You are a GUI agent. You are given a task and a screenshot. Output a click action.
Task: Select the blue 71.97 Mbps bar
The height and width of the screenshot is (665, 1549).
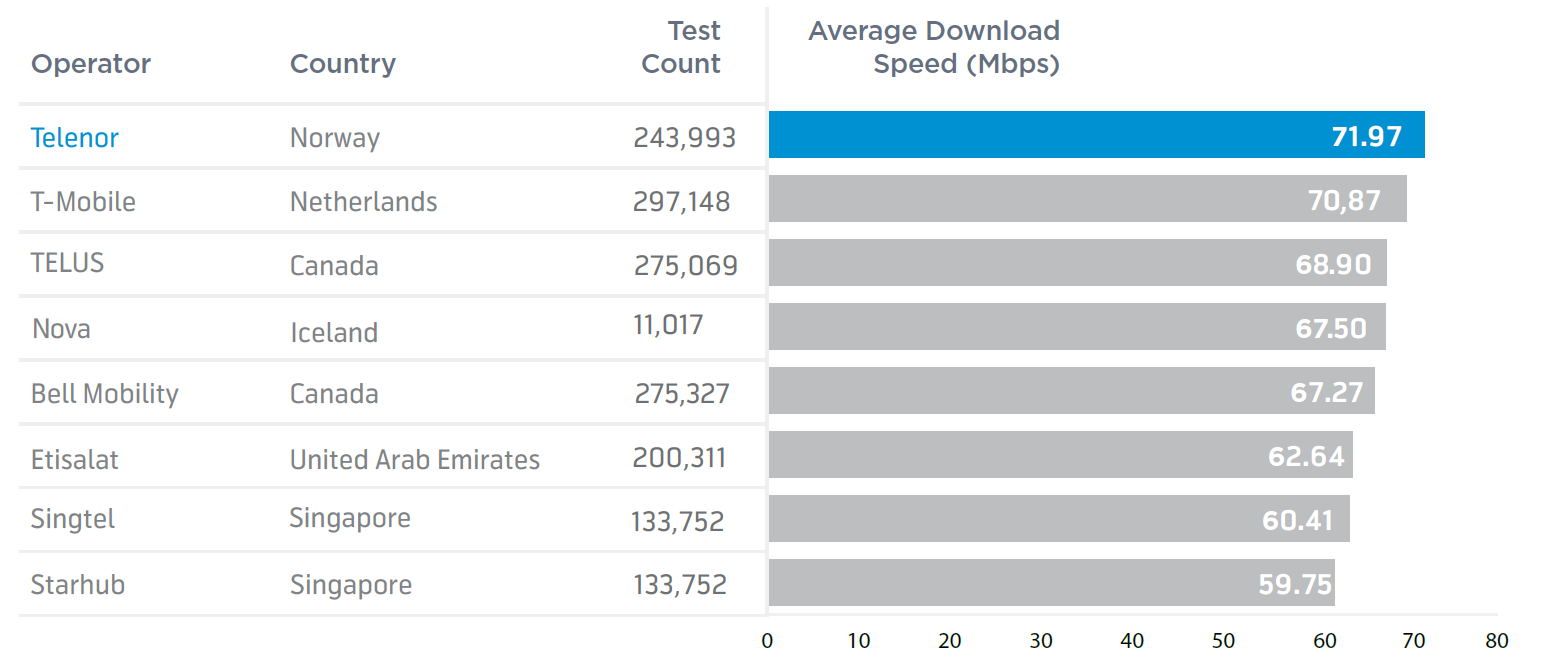tap(1095, 135)
